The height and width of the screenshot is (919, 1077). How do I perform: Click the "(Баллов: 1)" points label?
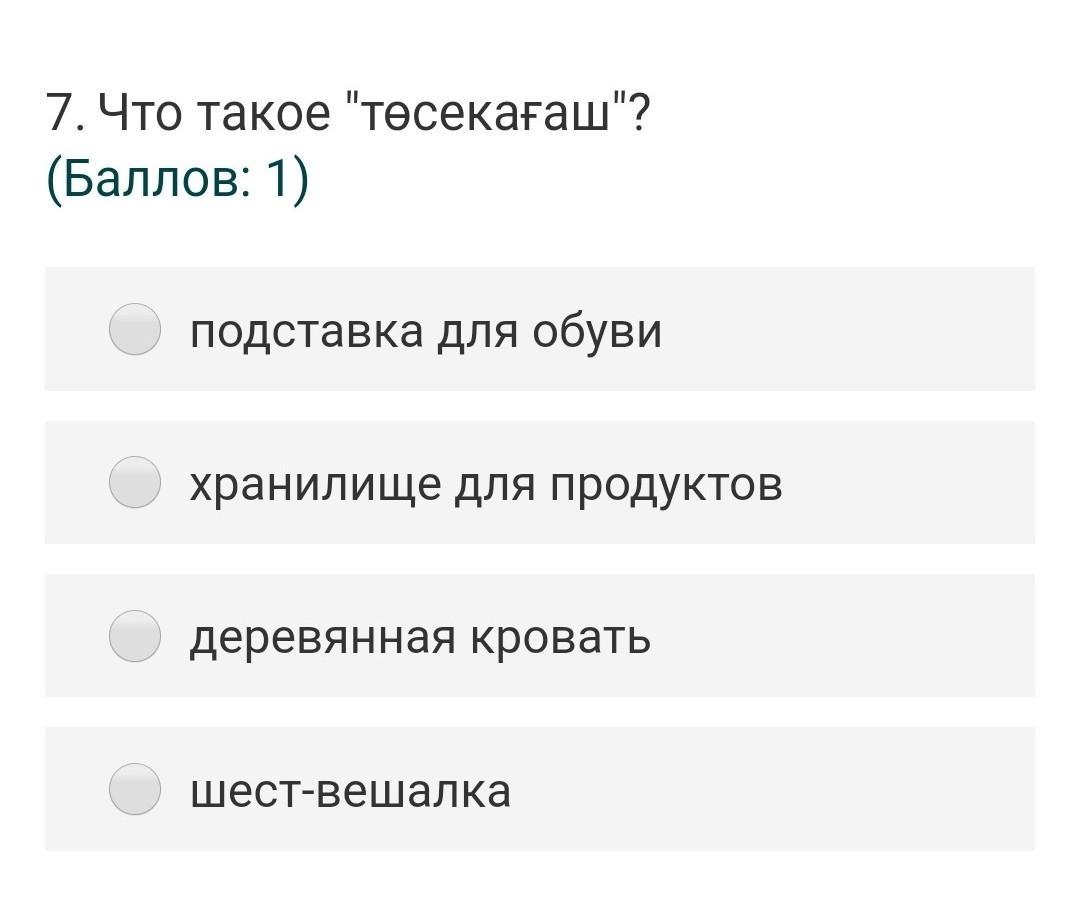pyautogui.click(x=178, y=180)
